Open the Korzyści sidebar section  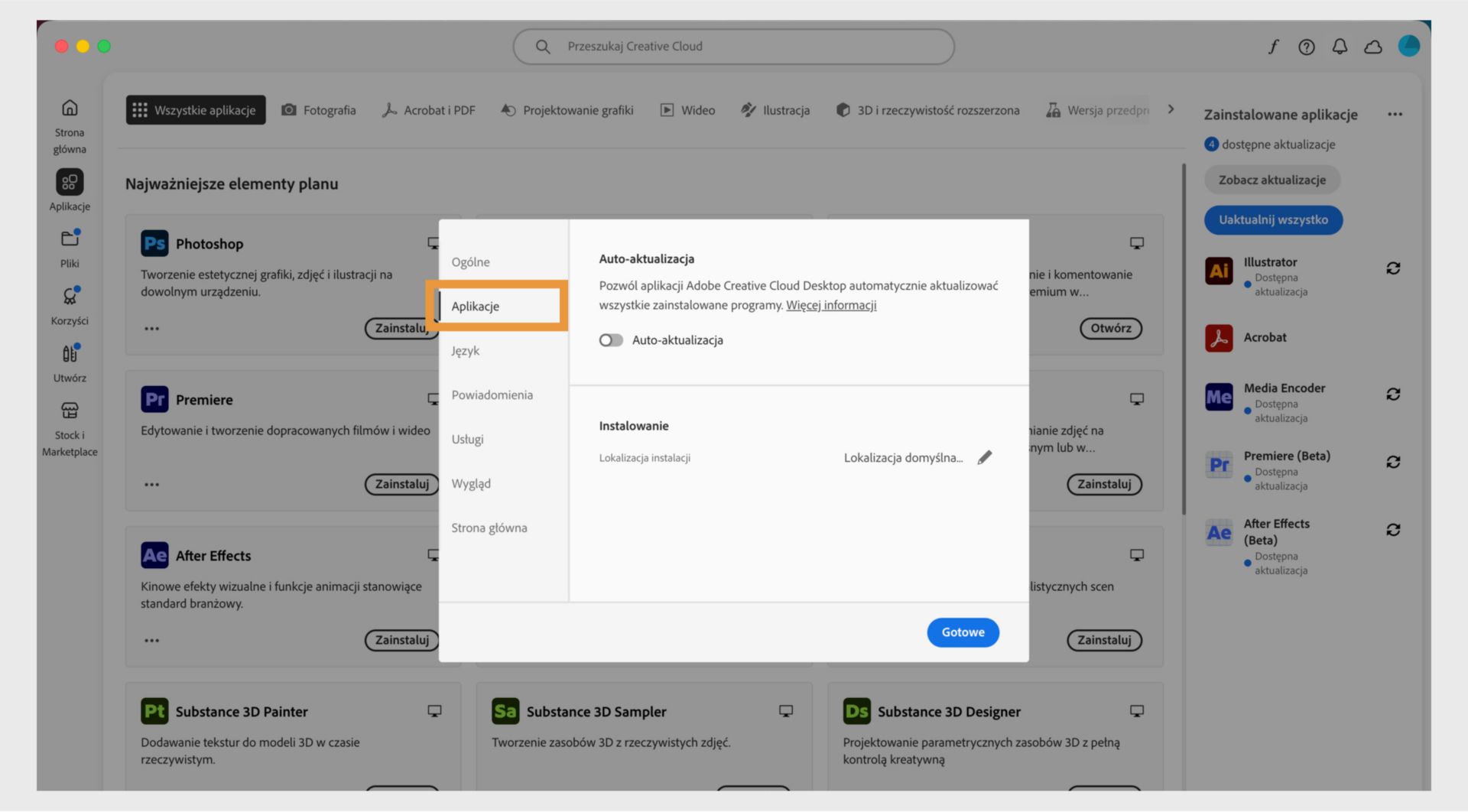(70, 306)
